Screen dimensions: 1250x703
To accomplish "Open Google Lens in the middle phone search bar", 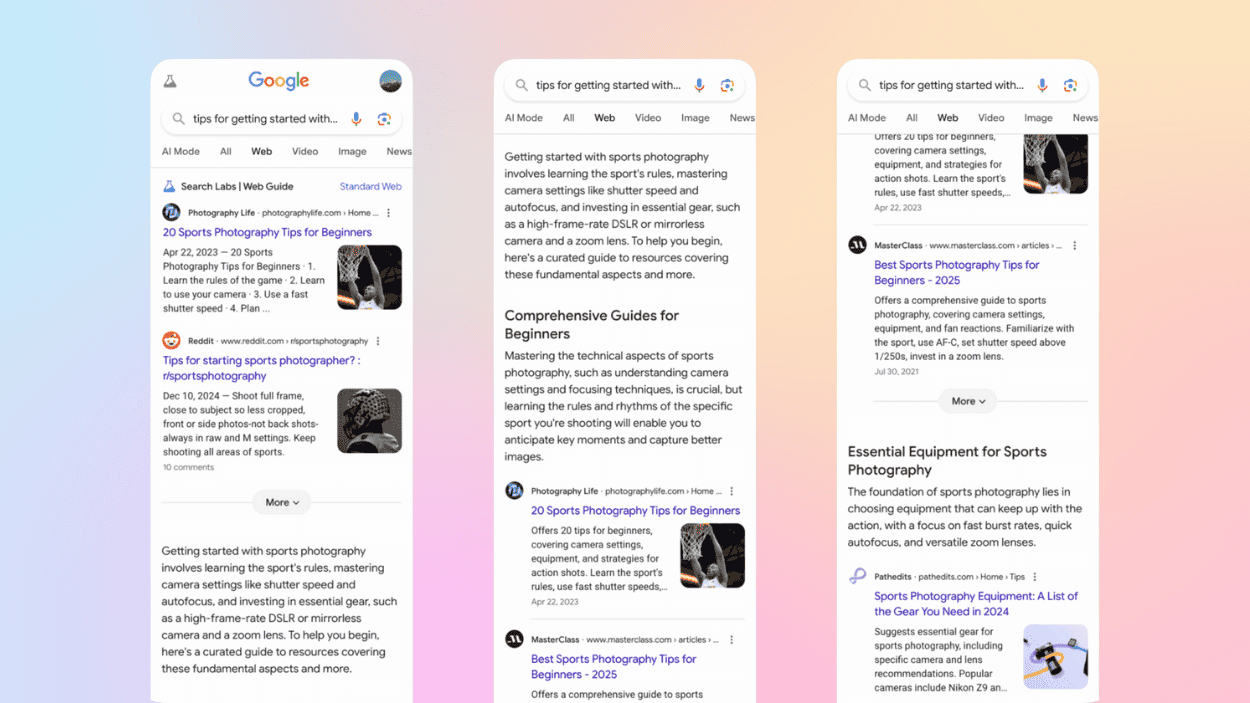I will tap(727, 86).
